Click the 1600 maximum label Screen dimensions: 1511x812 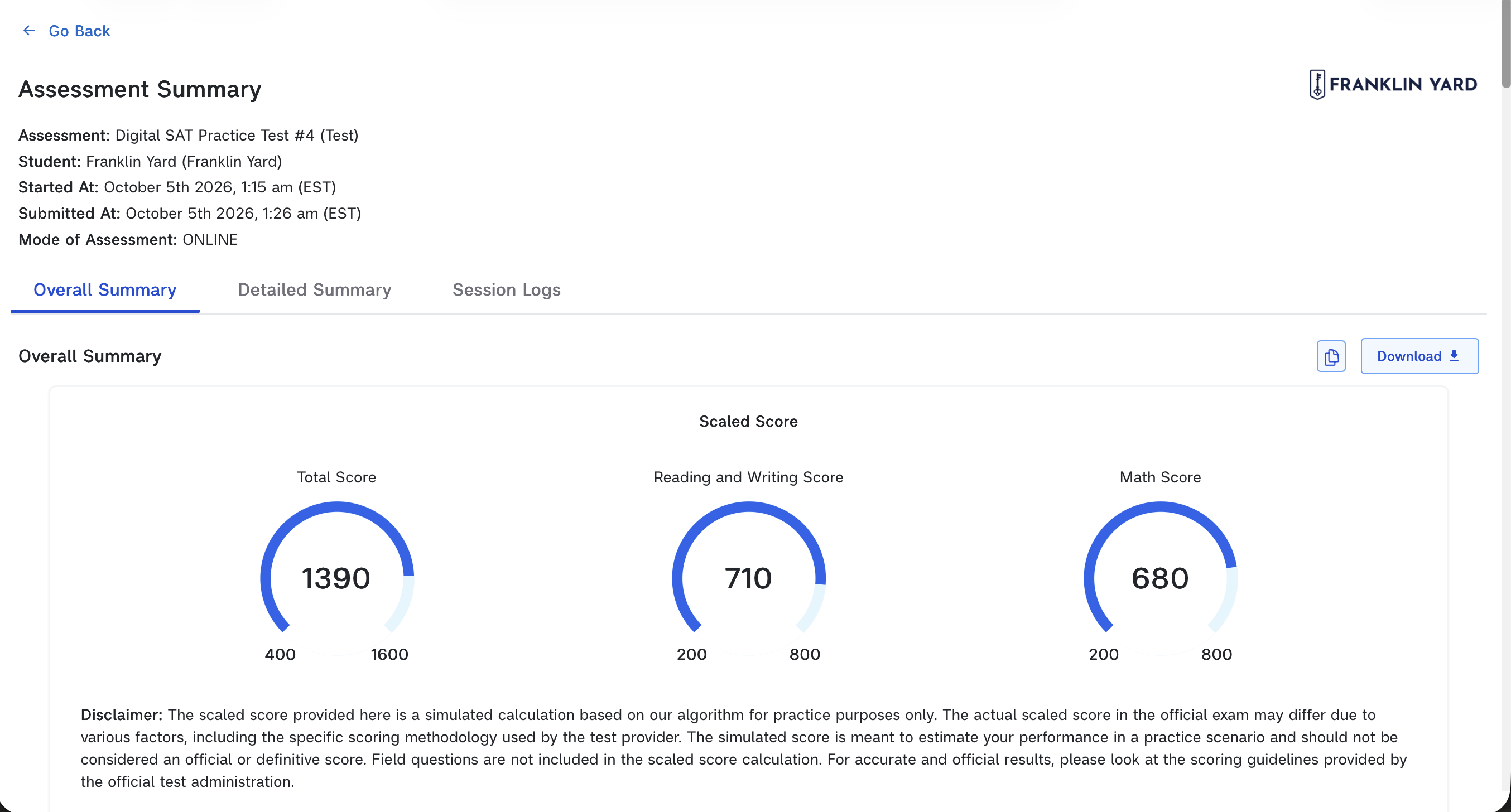(x=389, y=654)
